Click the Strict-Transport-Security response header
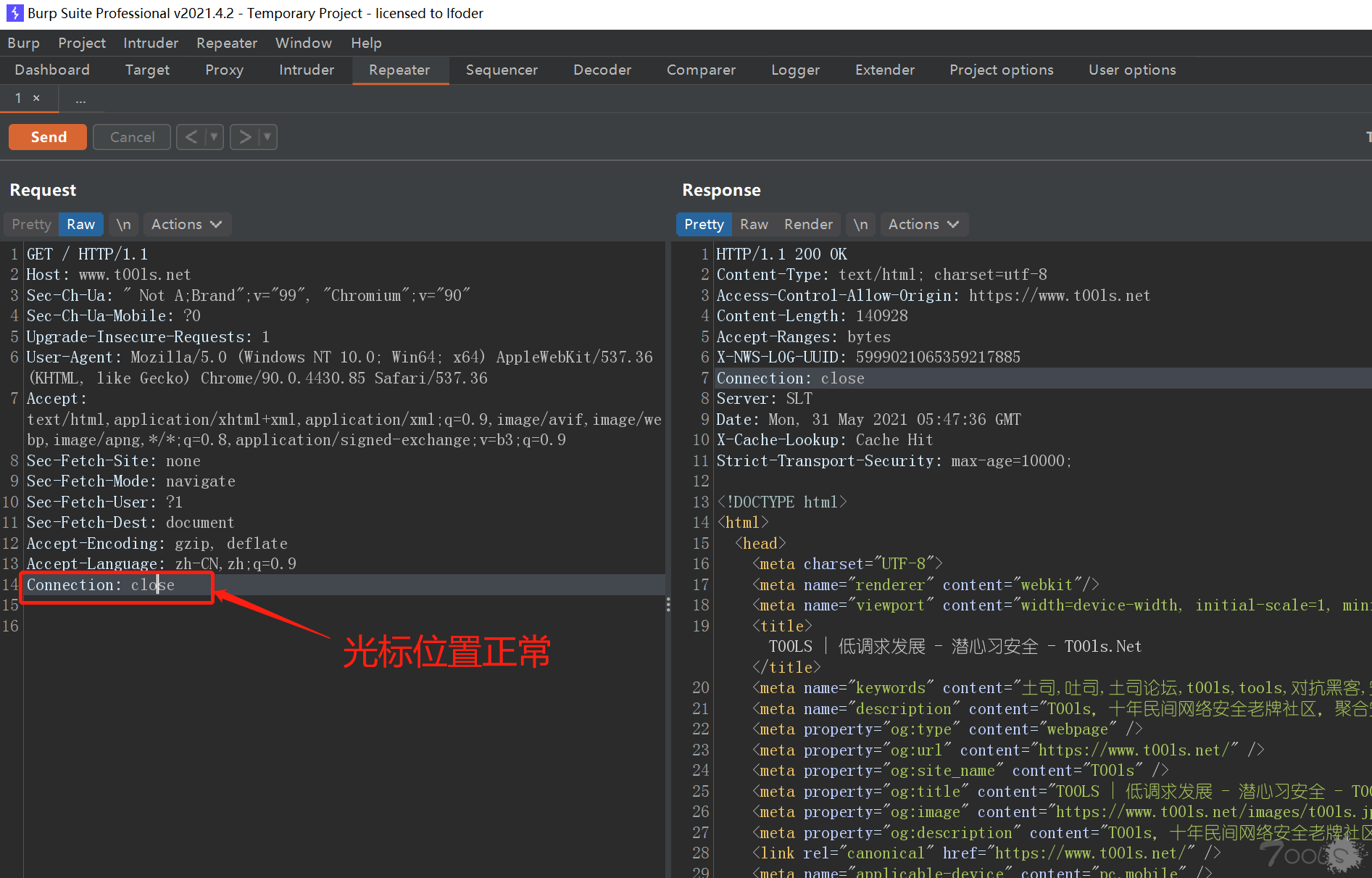This screenshot has height=878, width=1372. [894, 461]
